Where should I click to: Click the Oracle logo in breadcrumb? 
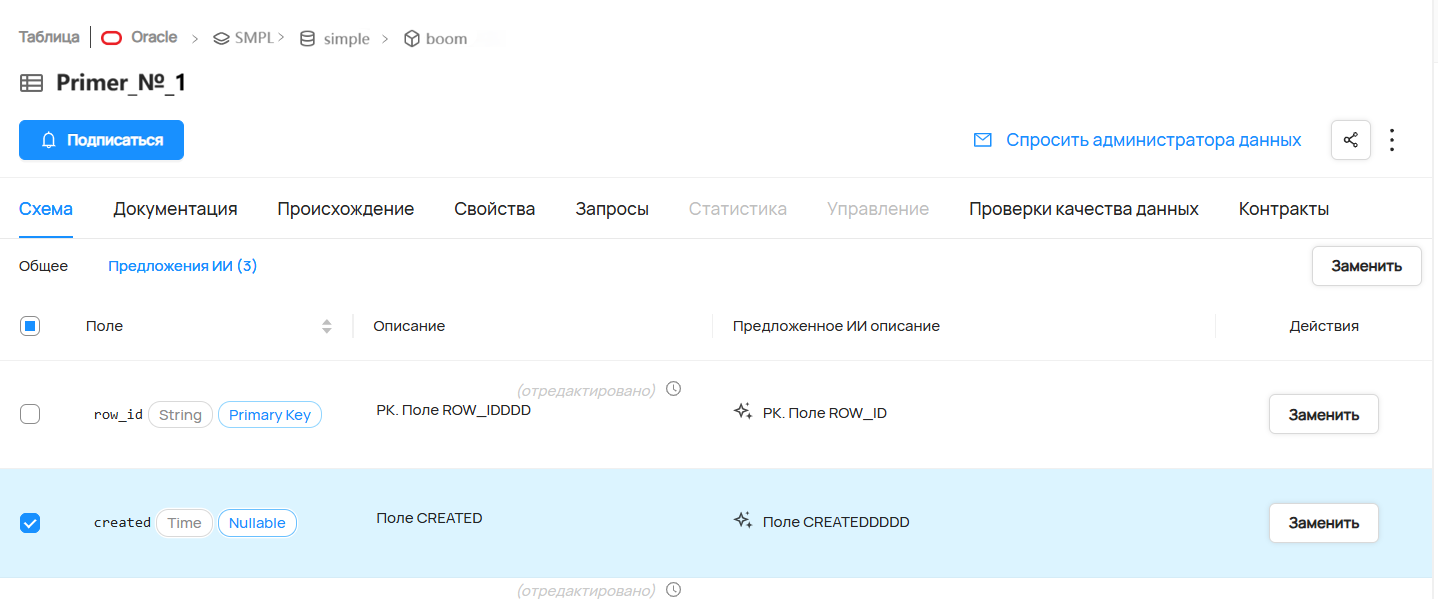112,38
